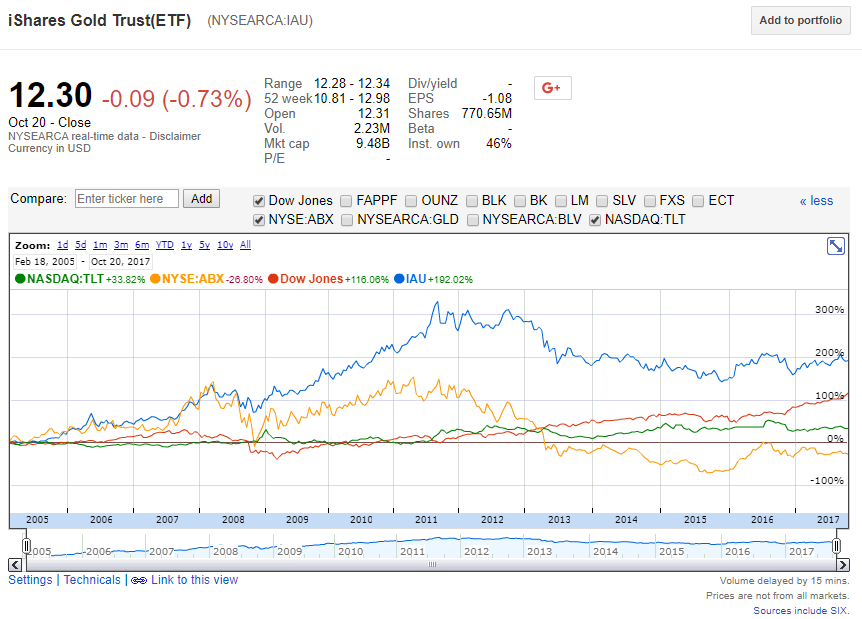This screenshot has height=619, width=862.
Task: Set chart zoom to 5d
Action: point(81,245)
